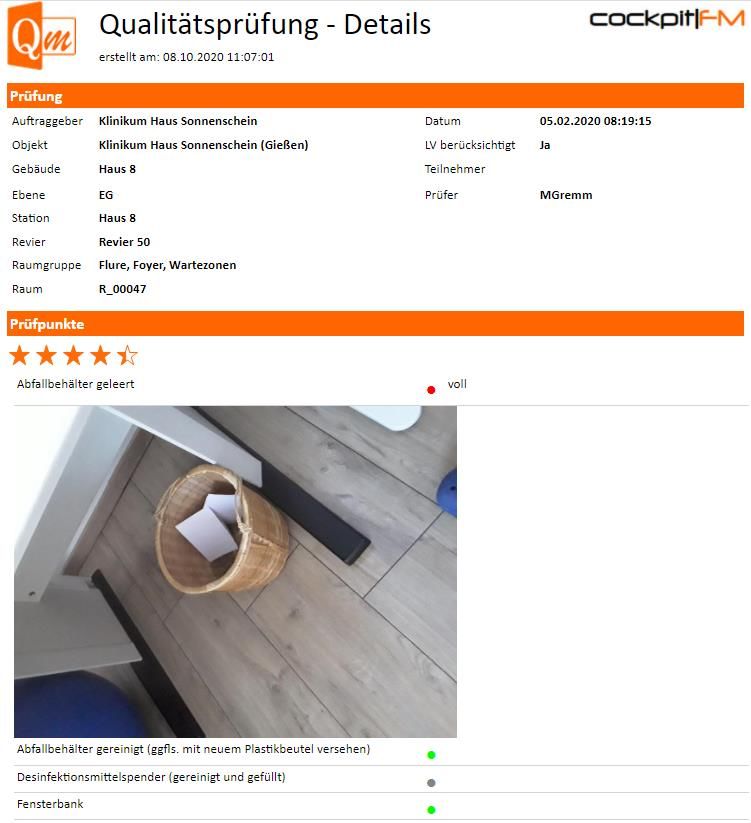Click the Prüfer name MGremm
Image resolution: width=751 pixels, height=823 pixels.
(566, 195)
